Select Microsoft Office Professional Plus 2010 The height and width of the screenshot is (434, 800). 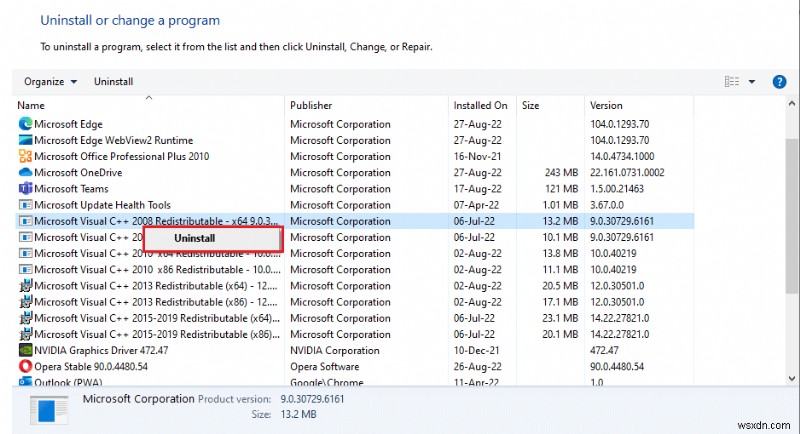point(121,156)
